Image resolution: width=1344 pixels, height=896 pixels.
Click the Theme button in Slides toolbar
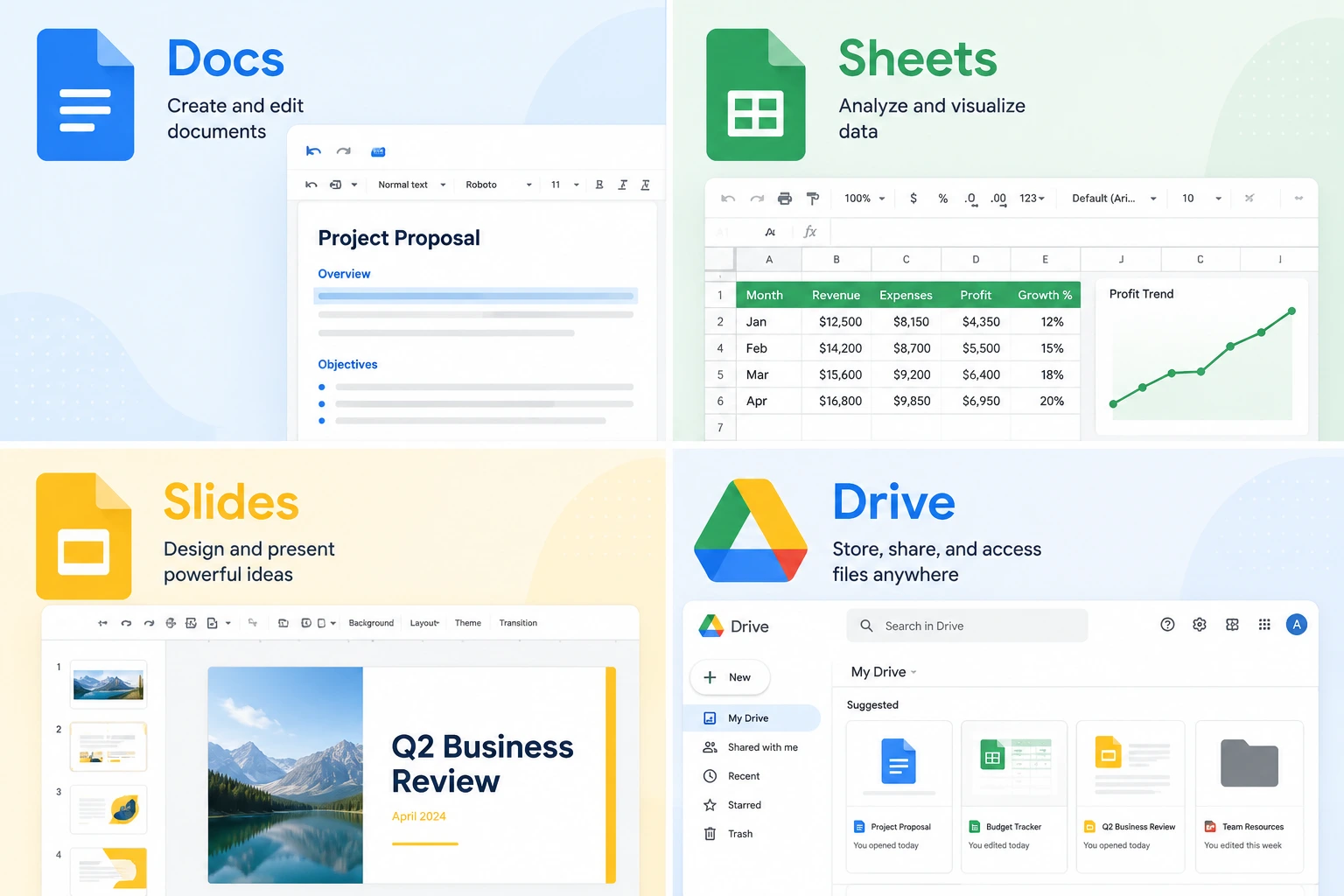pos(468,623)
